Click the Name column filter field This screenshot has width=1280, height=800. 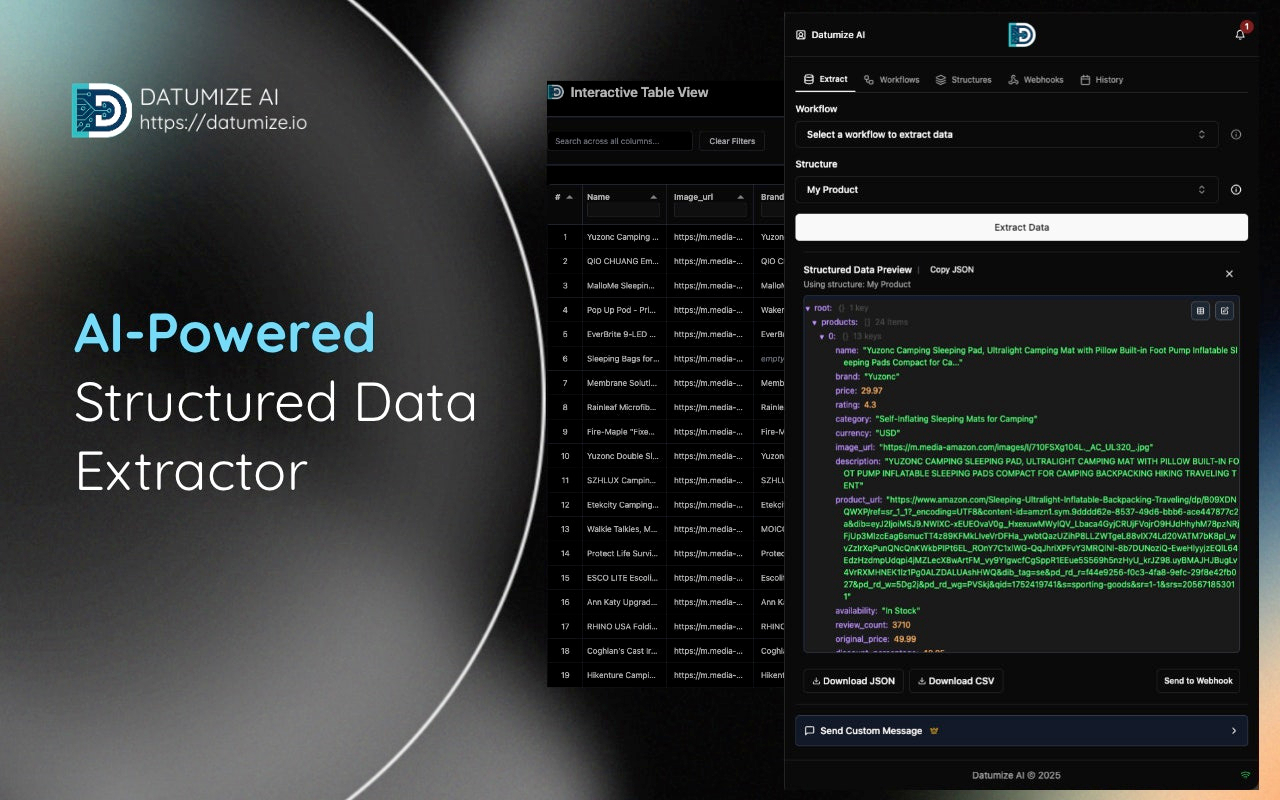click(x=623, y=211)
